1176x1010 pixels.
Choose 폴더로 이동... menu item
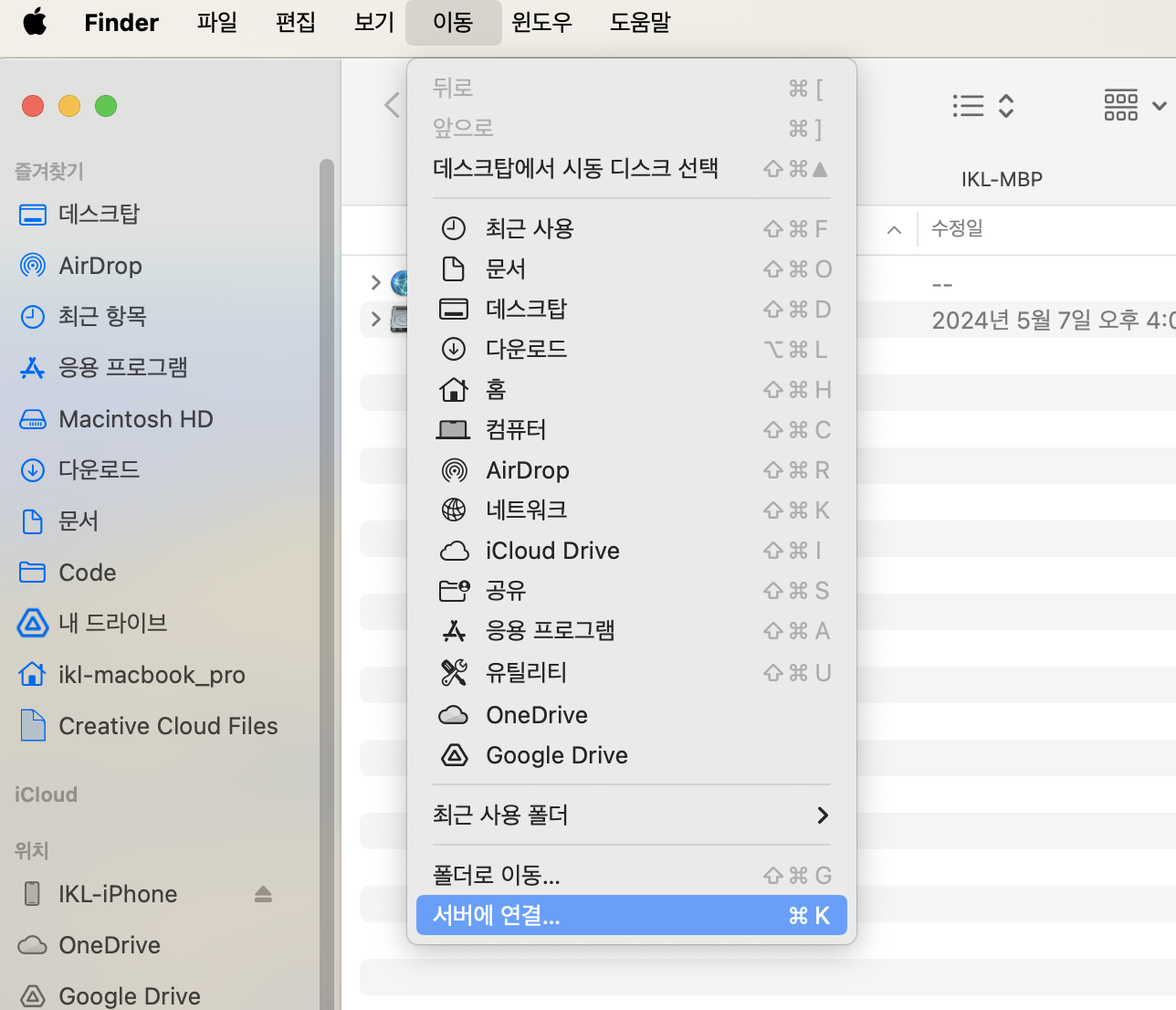point(632,876)
